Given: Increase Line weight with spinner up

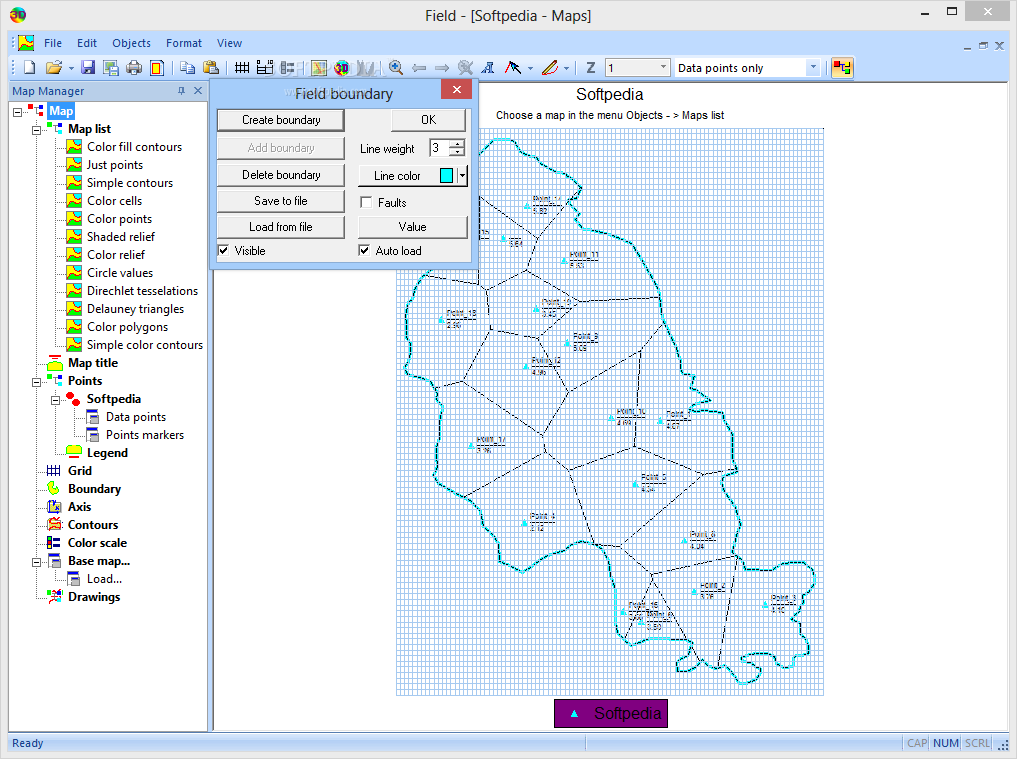Looking at the screenshot, I should coord(458,144).
